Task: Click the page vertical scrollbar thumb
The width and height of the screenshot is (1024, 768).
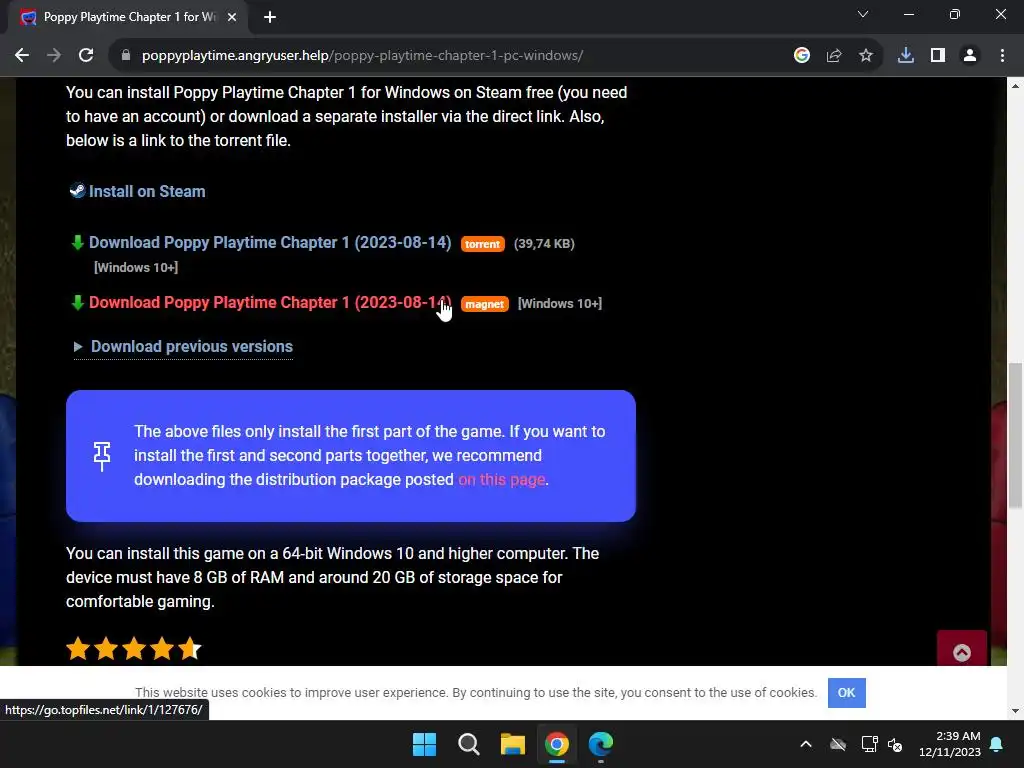Action: click(1015, 435)
